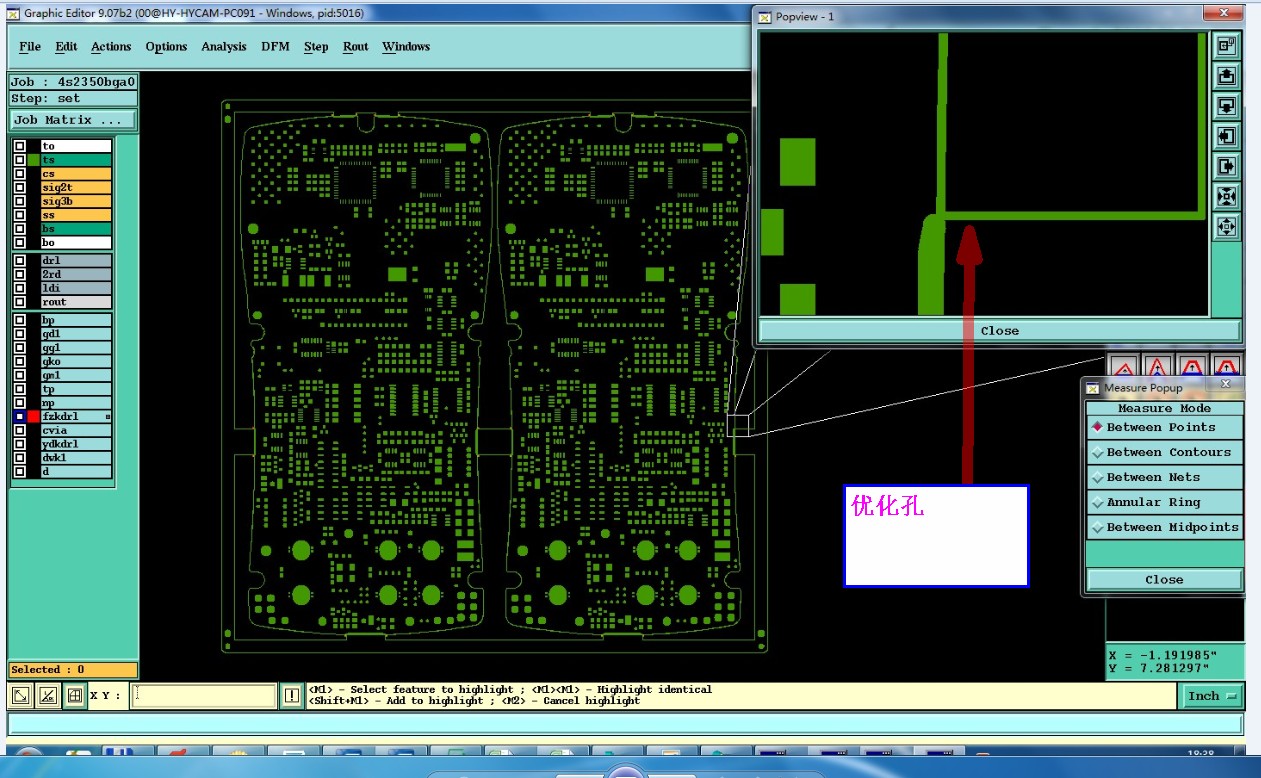Click green color swatch of layer ts
Image resolution: width=1261 pixels, height=778 pixels.
click(x=33, y=160)
